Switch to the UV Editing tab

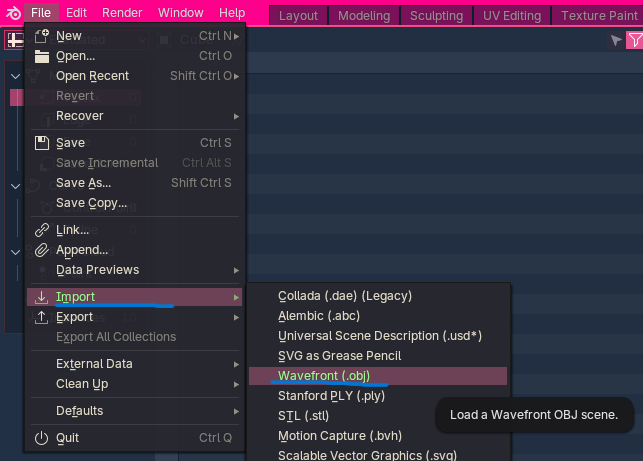click(513, 15)
